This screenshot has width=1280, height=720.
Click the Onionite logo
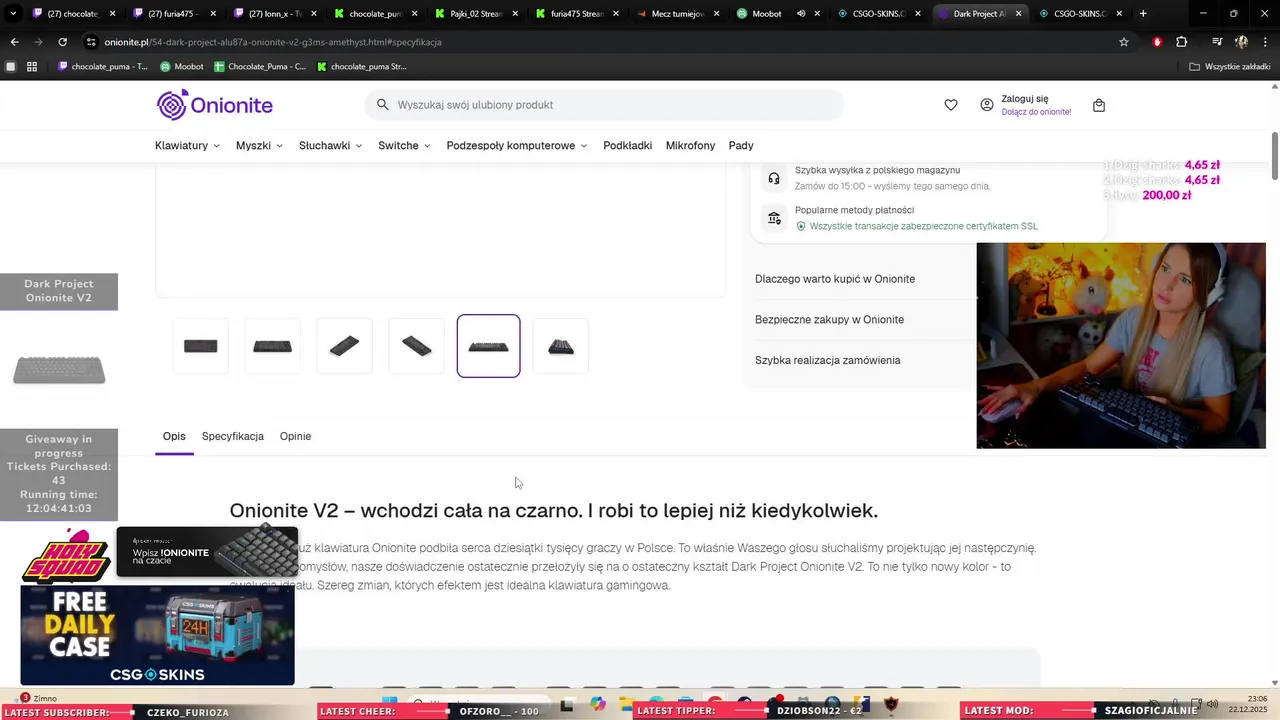pos(214,105)
